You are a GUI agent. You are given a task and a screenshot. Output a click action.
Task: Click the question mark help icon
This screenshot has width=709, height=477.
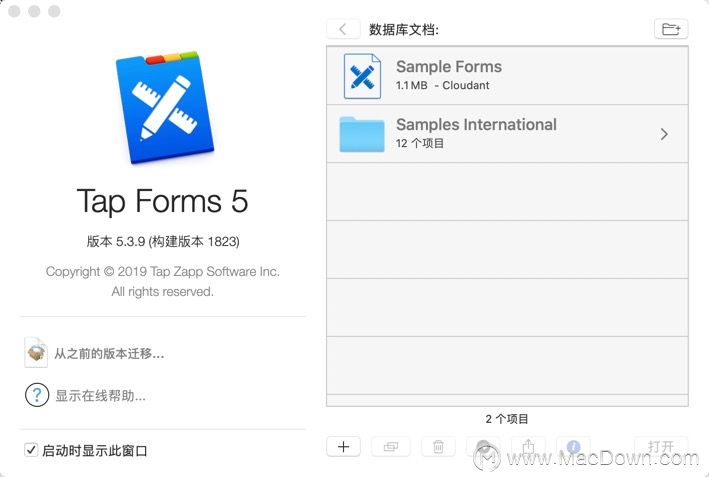click(37, 395)
